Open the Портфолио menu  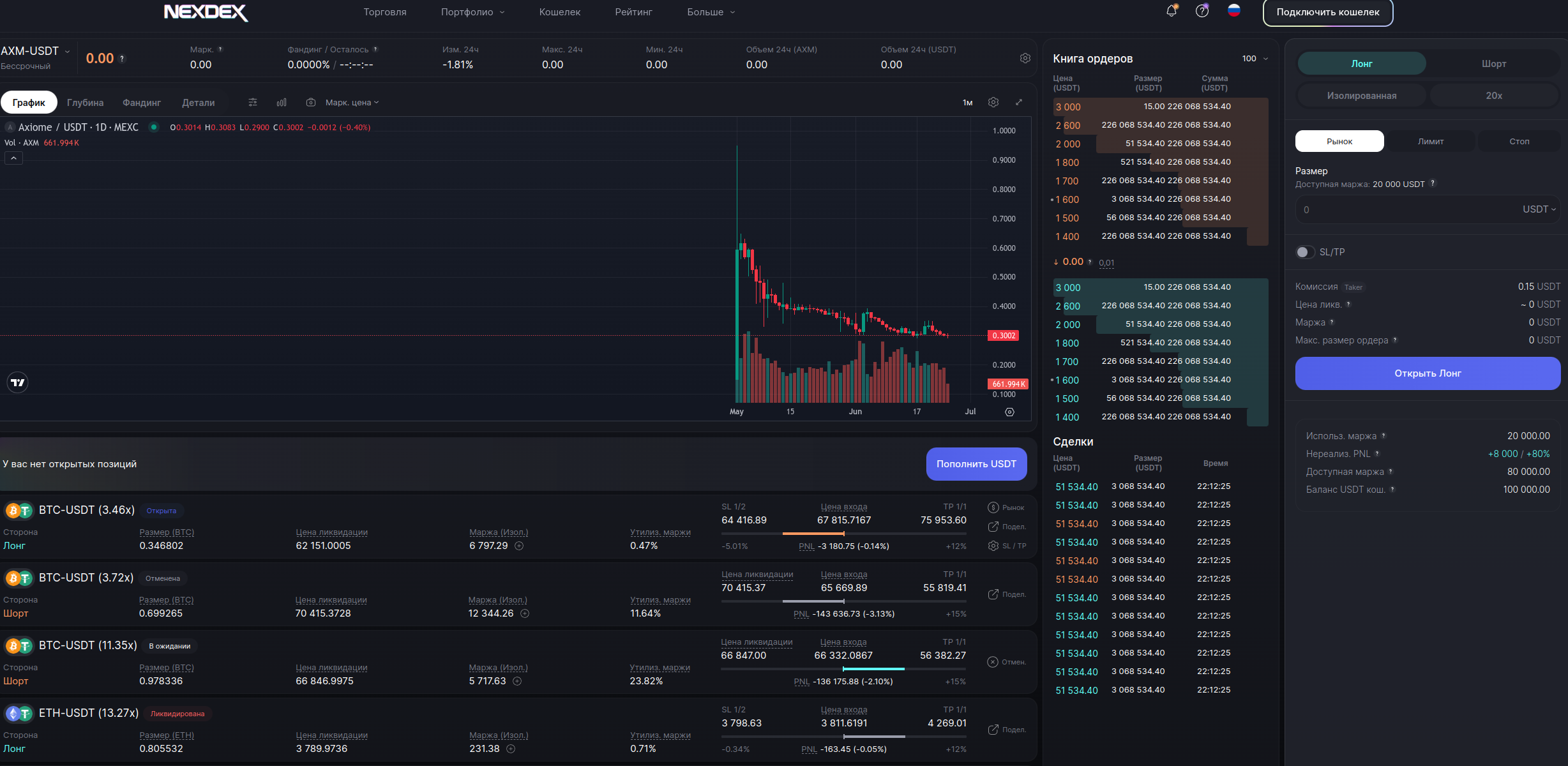pyautogui.click(x=472, y=12)
